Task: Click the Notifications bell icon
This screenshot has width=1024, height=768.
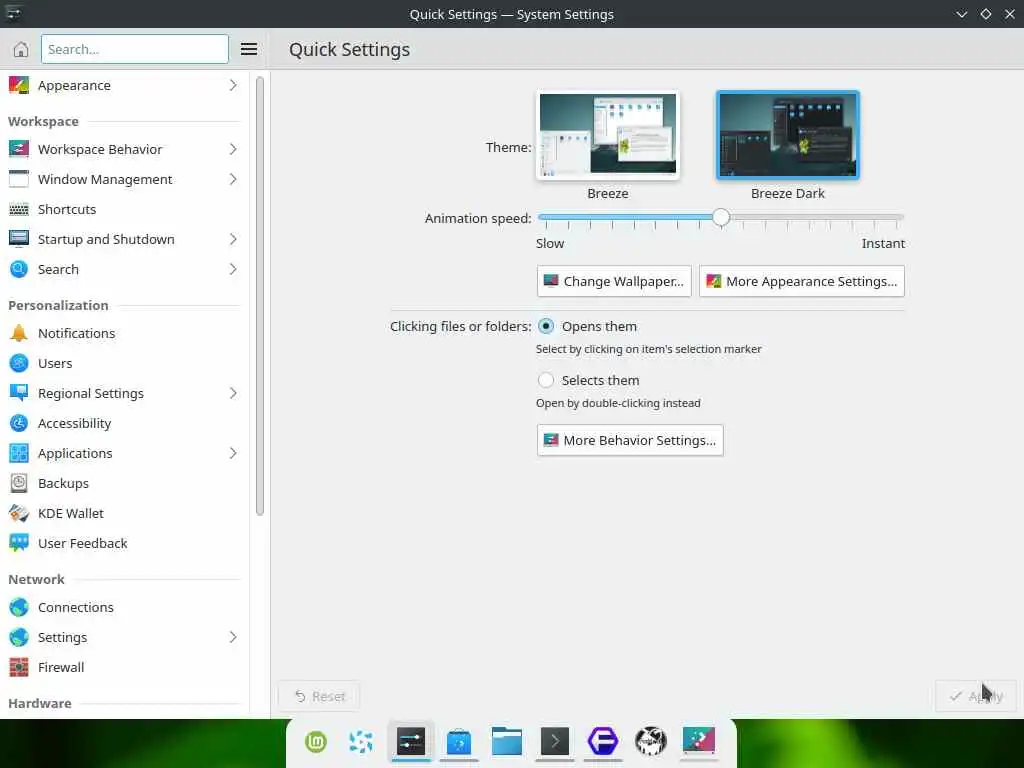Action: tap(19, 333)
